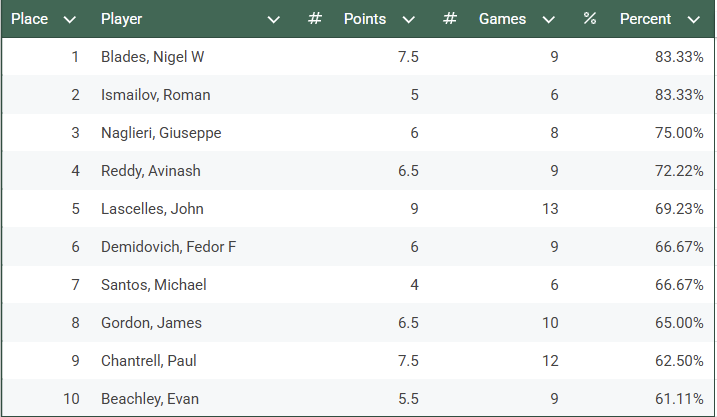Screen dimensions: 717x417
Task: Click the # icon before Points
Action: 315,19
